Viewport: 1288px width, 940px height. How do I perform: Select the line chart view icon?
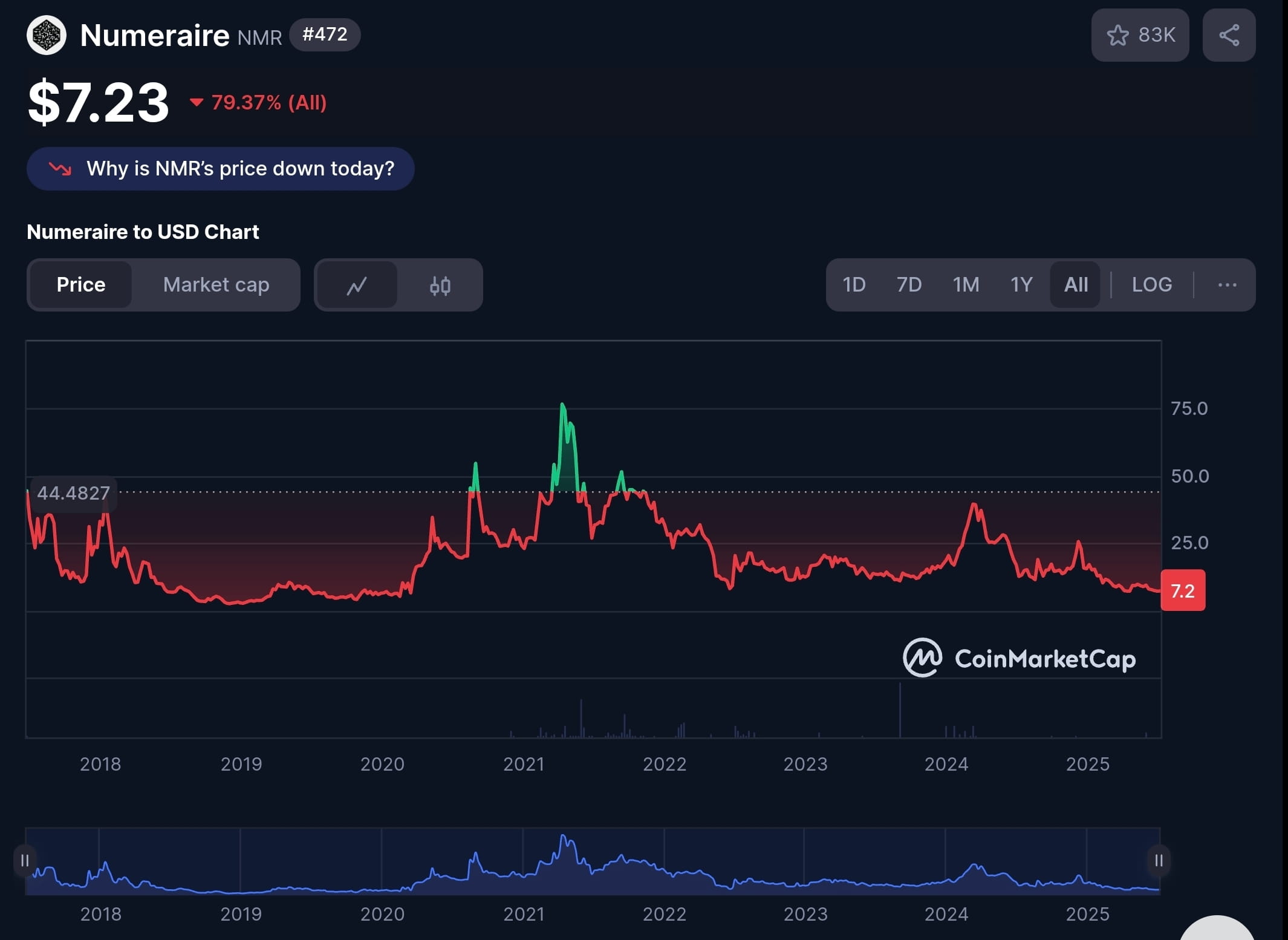click(x=357, y=285)
